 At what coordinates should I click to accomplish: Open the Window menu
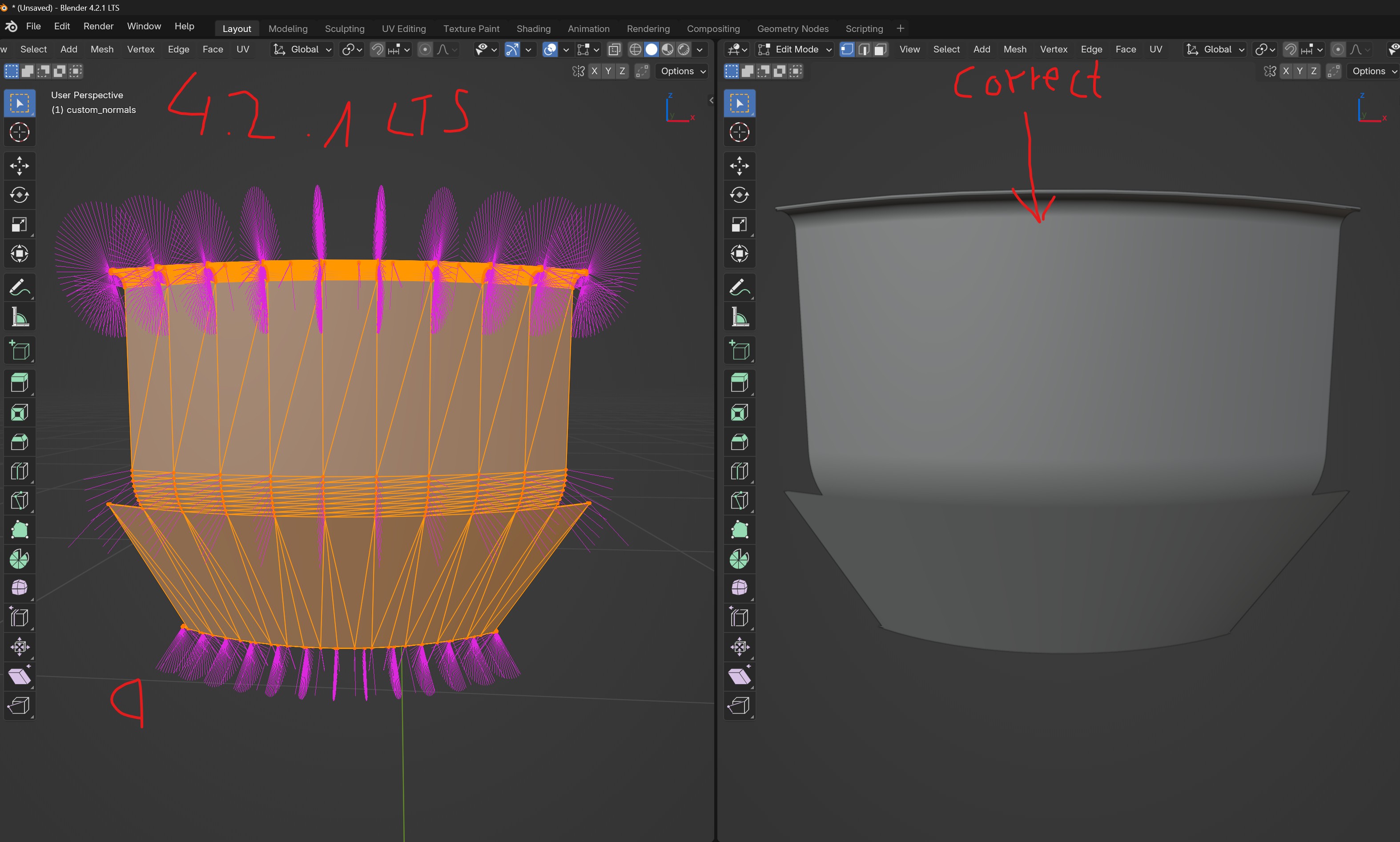click(x=144, y=26)
